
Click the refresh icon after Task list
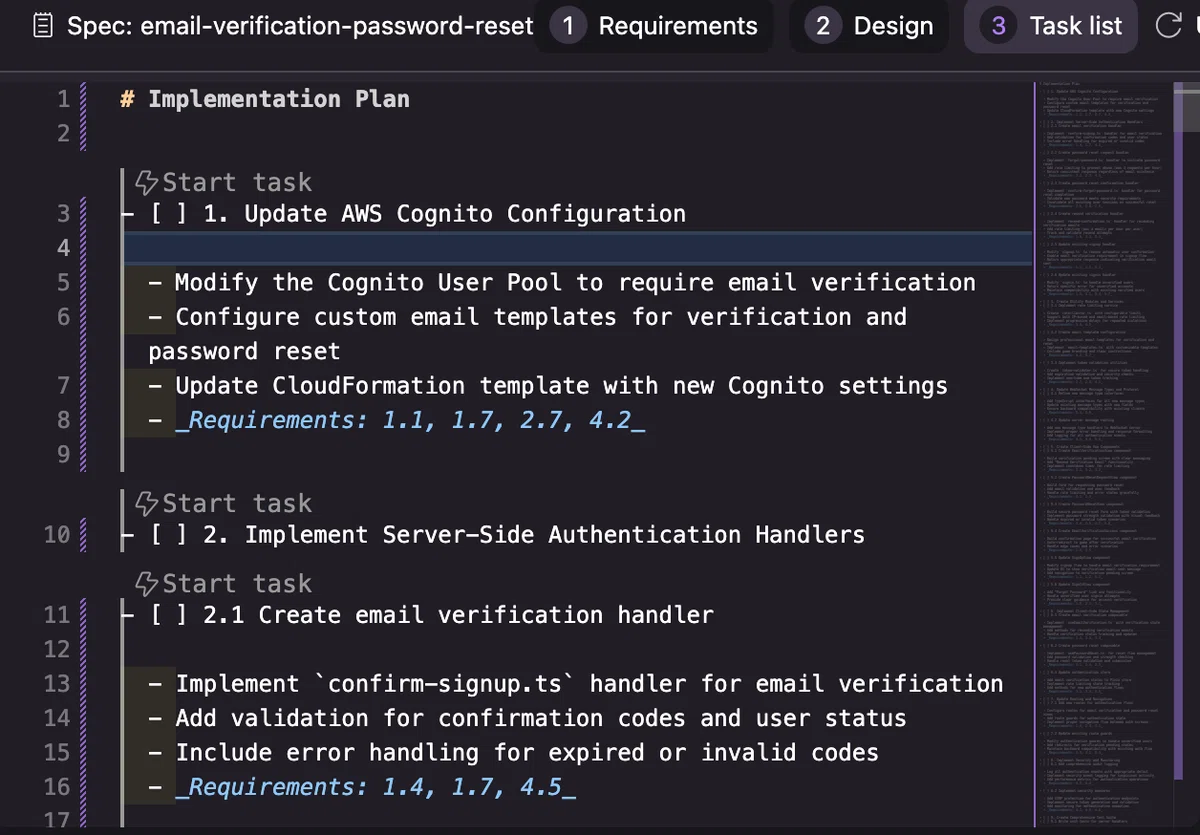click(1169, 26)
